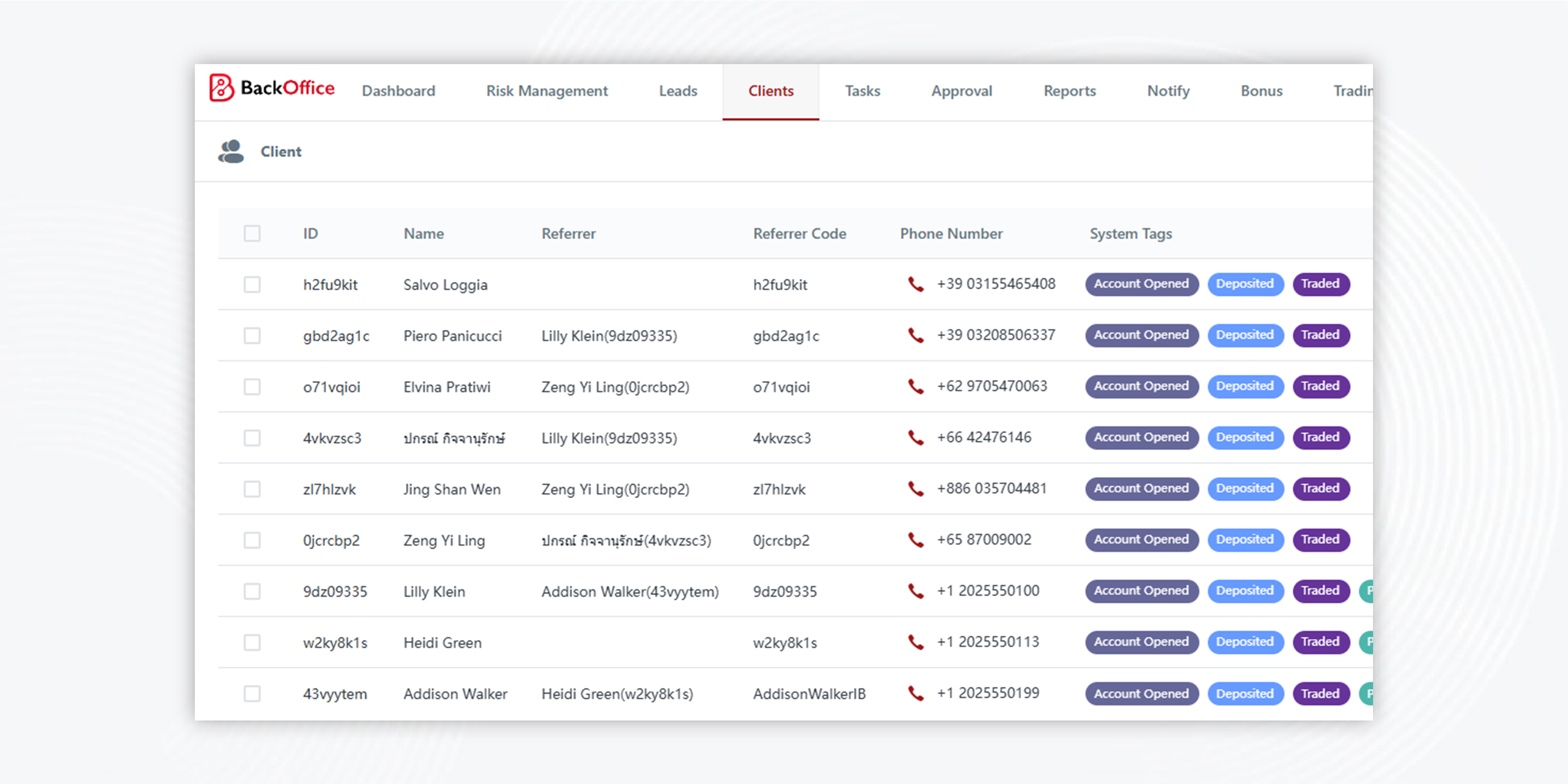Check the box for 4vkvzsc3 row

(x=252, y=438)
